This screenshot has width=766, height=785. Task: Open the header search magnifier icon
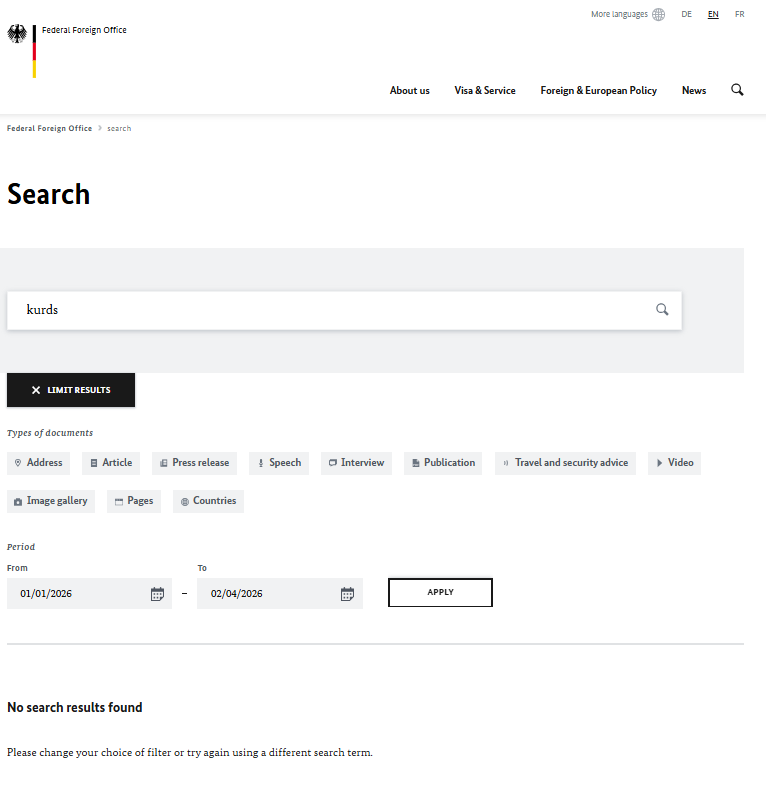pos(737,90)
